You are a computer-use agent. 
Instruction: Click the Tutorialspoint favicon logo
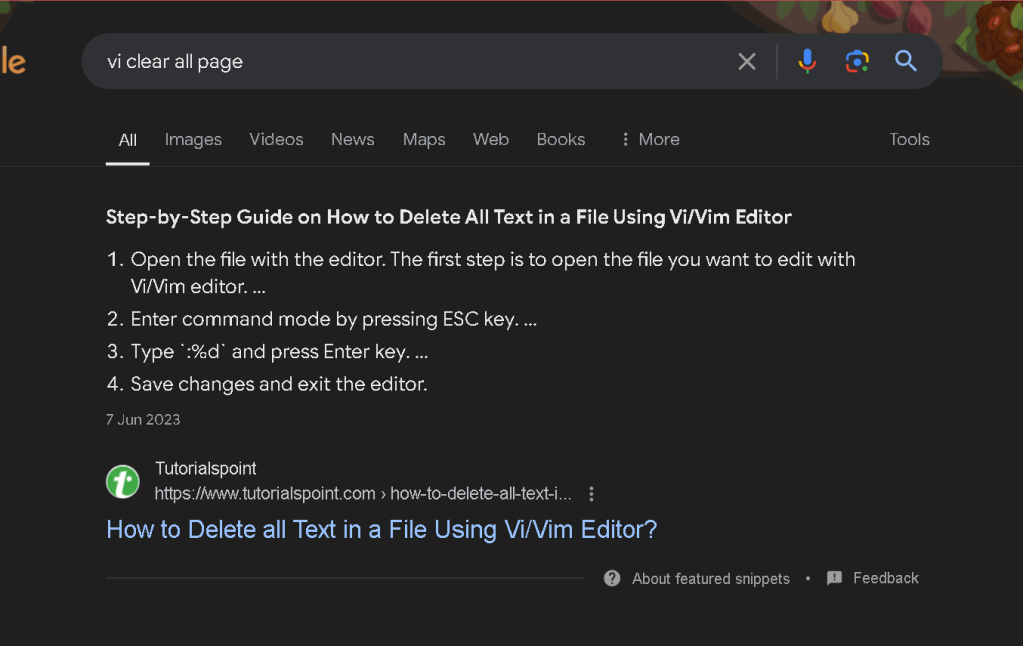(x=123, y=482)
